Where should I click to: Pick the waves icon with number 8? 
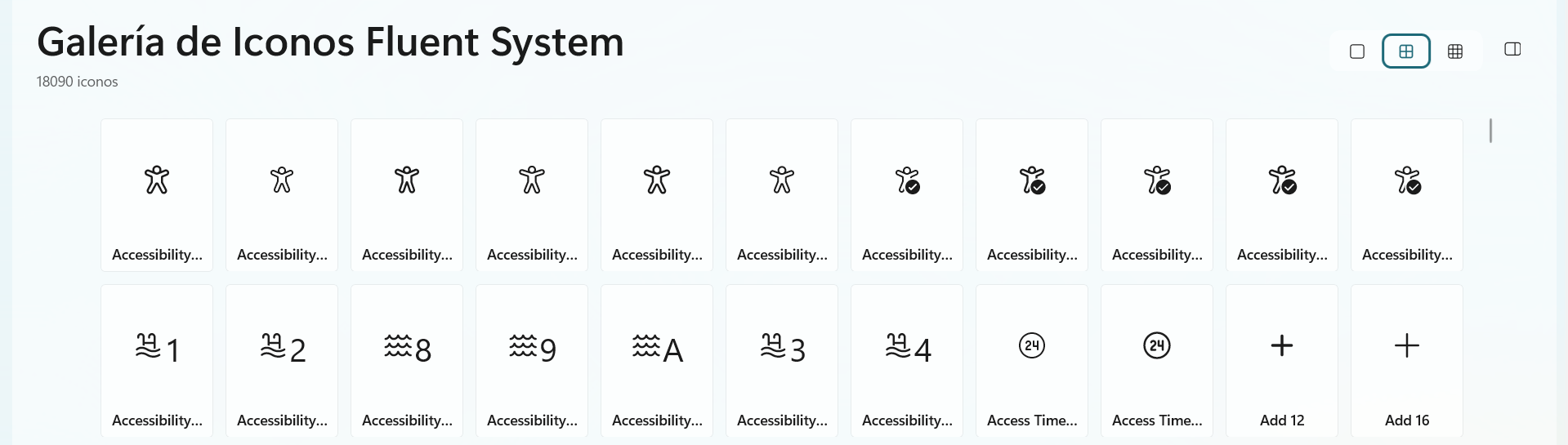(407, 360)
